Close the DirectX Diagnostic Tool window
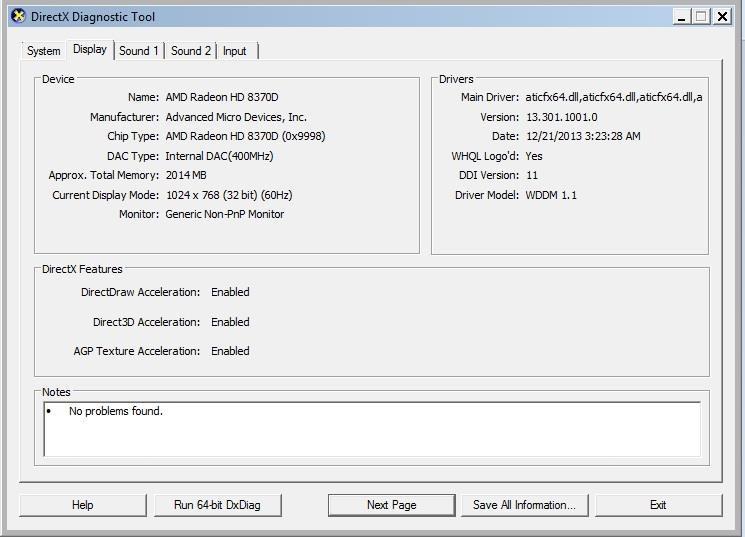This screenshot has height=537, width=745. click(722, 17)
